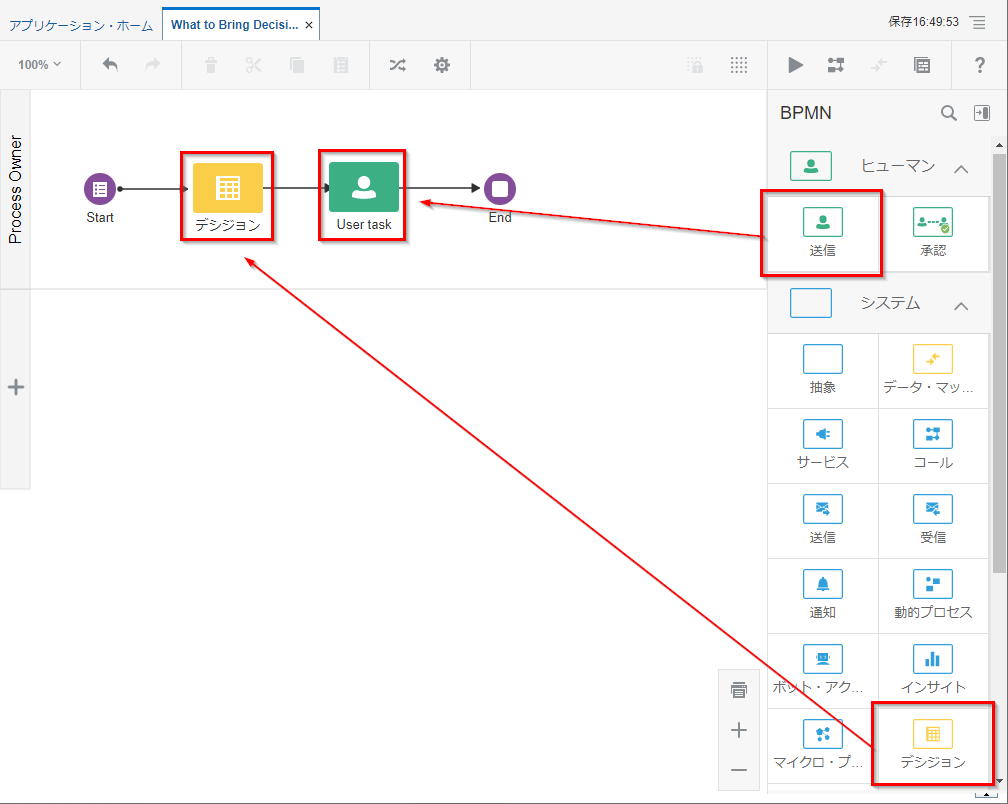1008x804 pixels.
Task: Select the インサイト insight palette element
Action: [932, 670]
